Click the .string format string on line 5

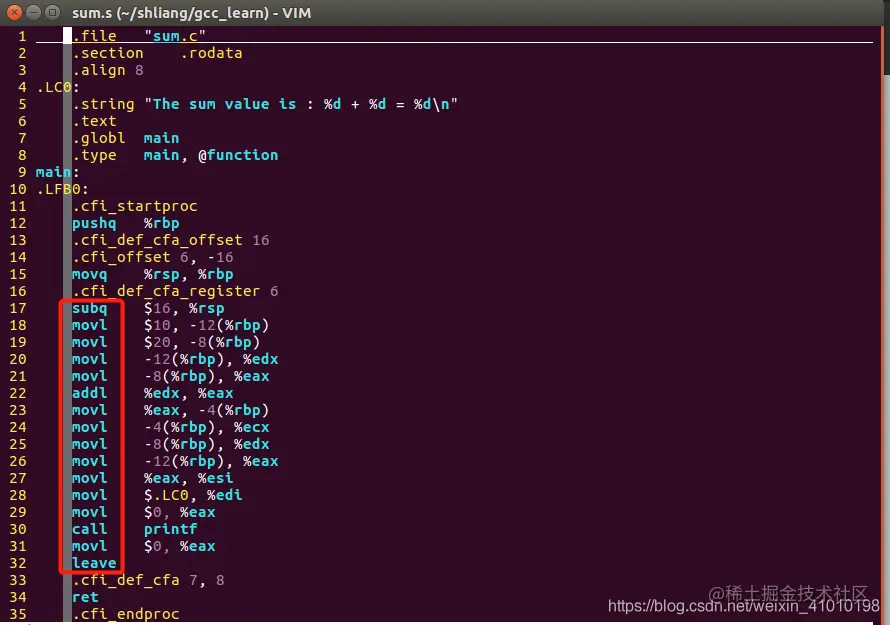[x=301, y=104]
